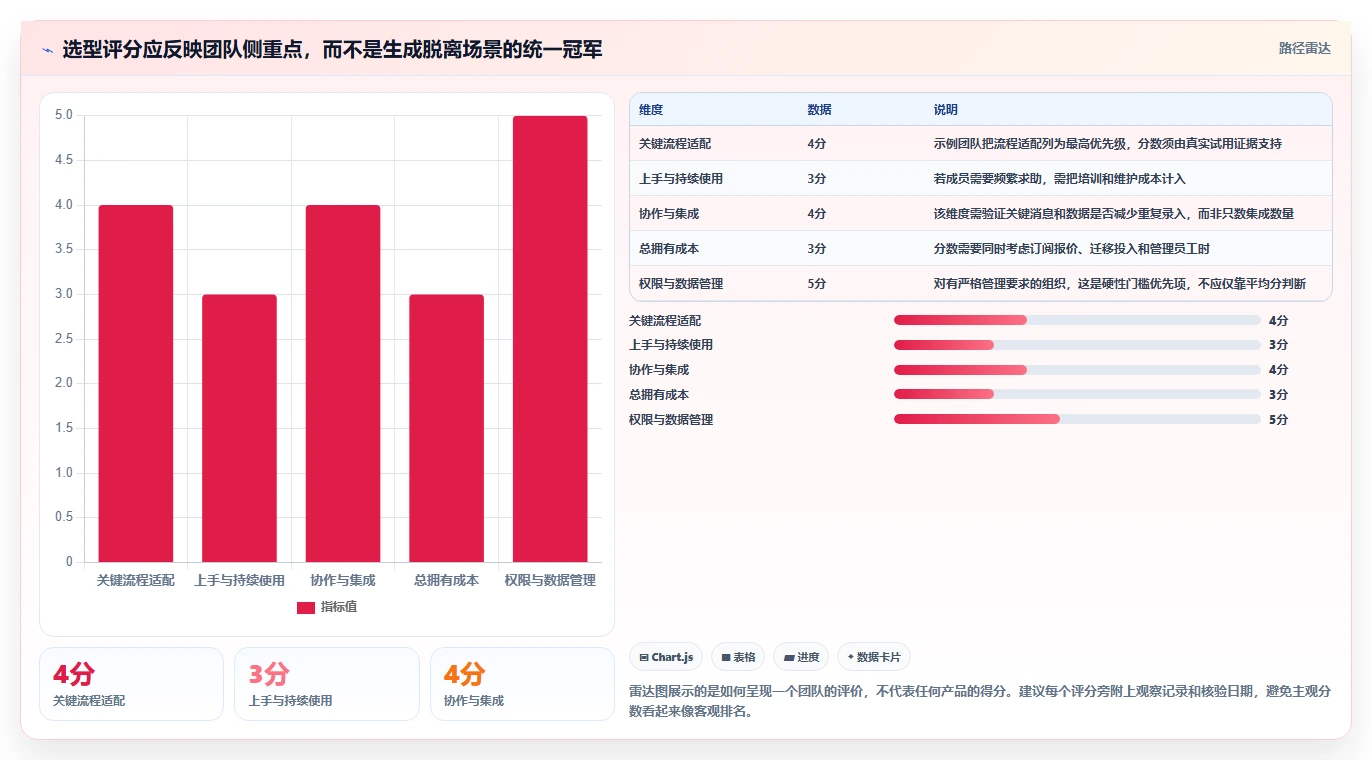Click the Chart.js chip

tap(666, 657)
